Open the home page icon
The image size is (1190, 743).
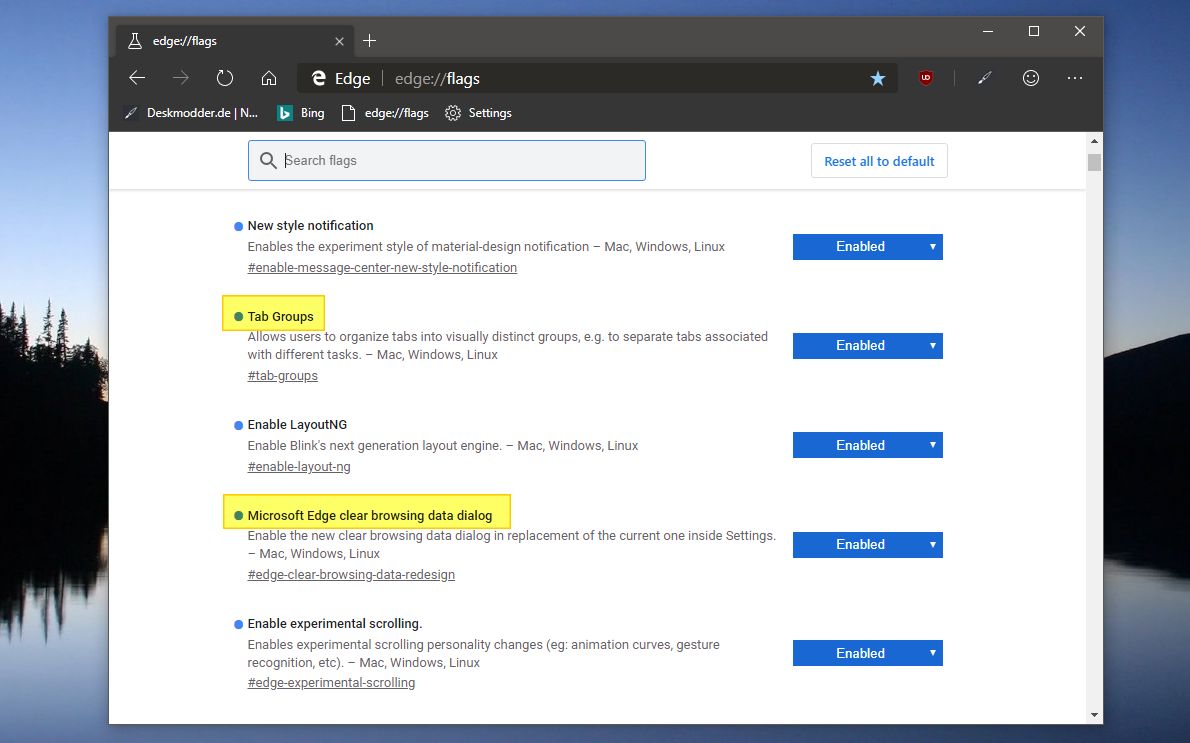[x=269, y=78]
